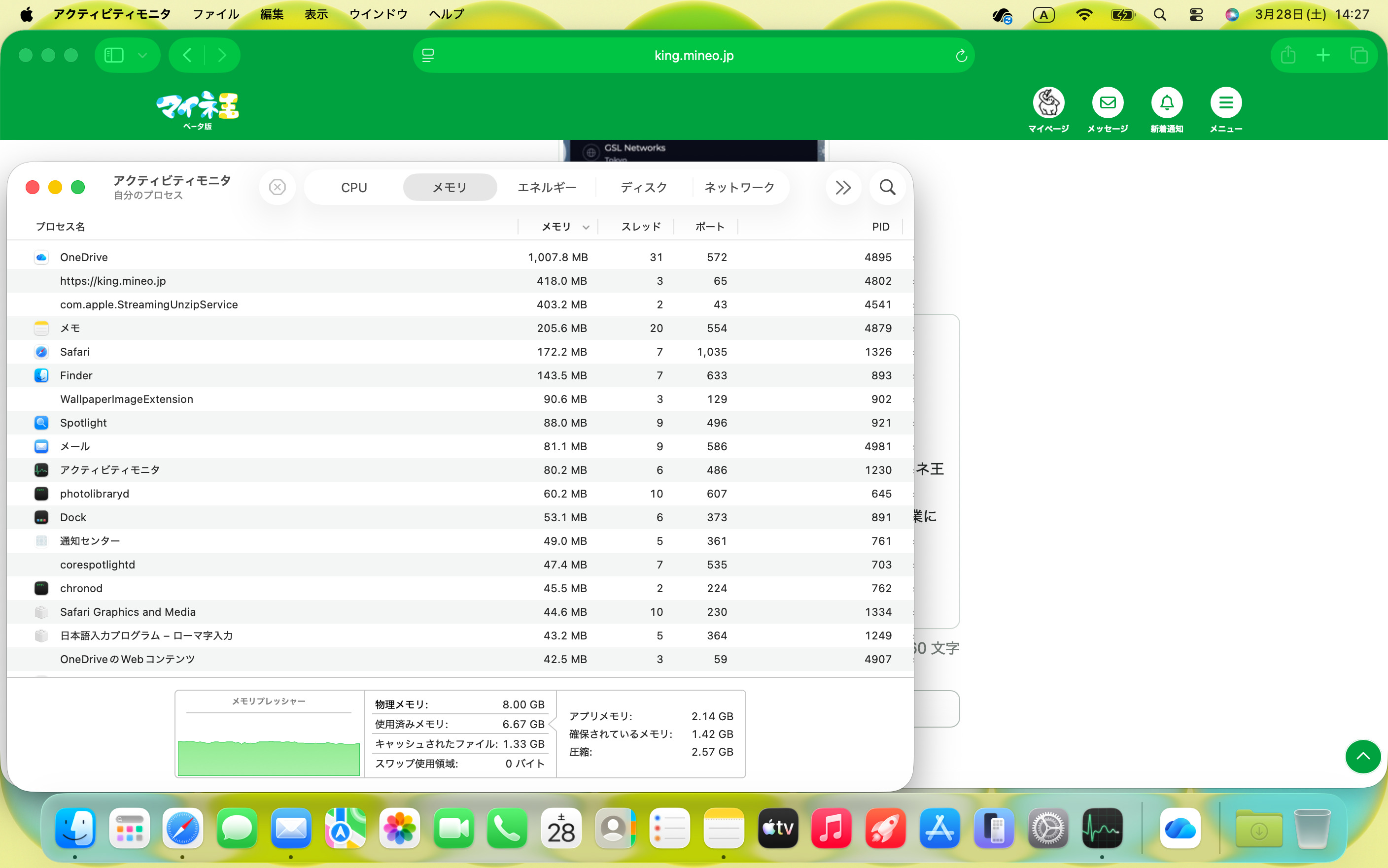The image size is (1388, 868).
Task: Toggle sort order on the メモリ column
Action: coord(557,227)
